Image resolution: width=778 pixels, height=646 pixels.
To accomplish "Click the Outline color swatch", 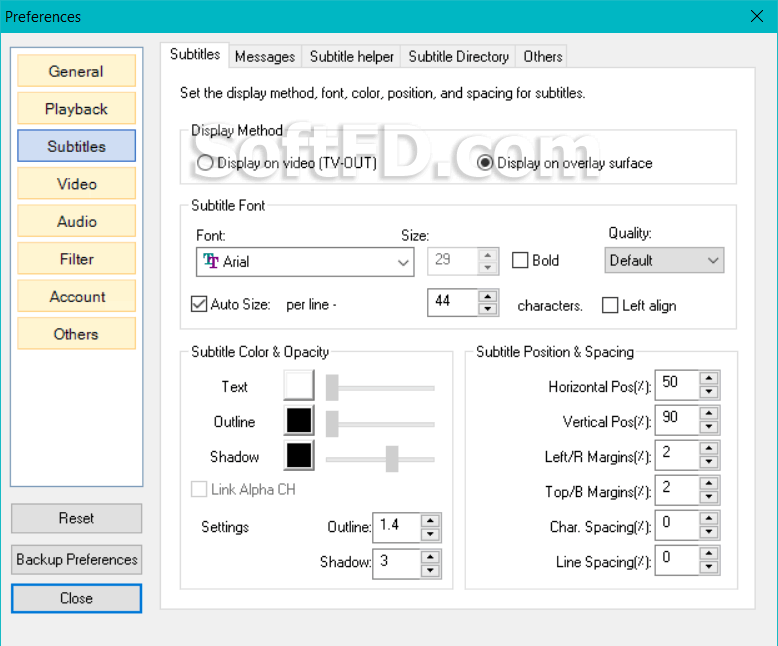I will coord(299,421).
